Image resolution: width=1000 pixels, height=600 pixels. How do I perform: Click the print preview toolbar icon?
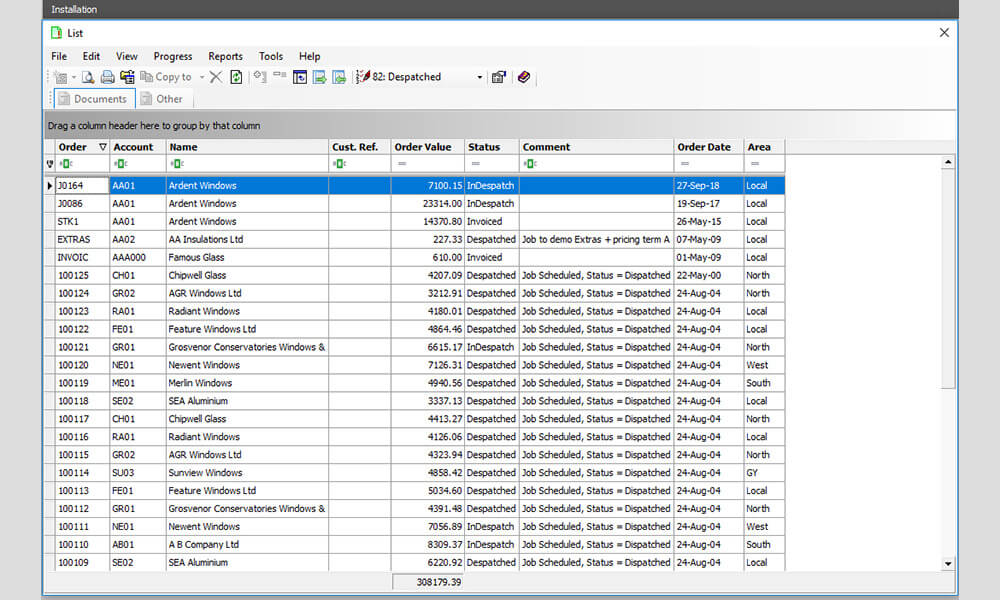click(88, 77)
